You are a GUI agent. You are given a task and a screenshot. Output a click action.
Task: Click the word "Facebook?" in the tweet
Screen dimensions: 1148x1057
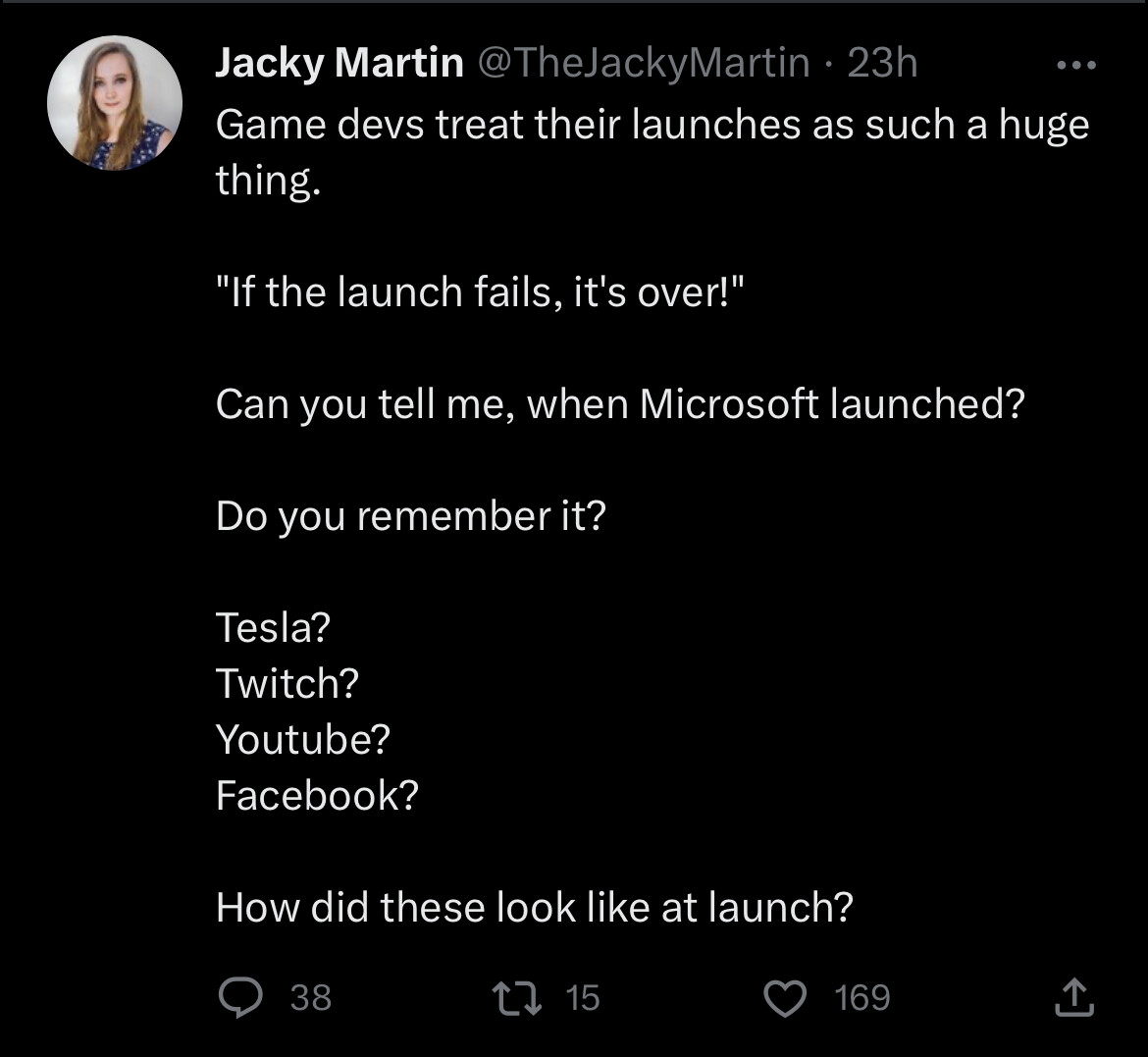[317, 795]
